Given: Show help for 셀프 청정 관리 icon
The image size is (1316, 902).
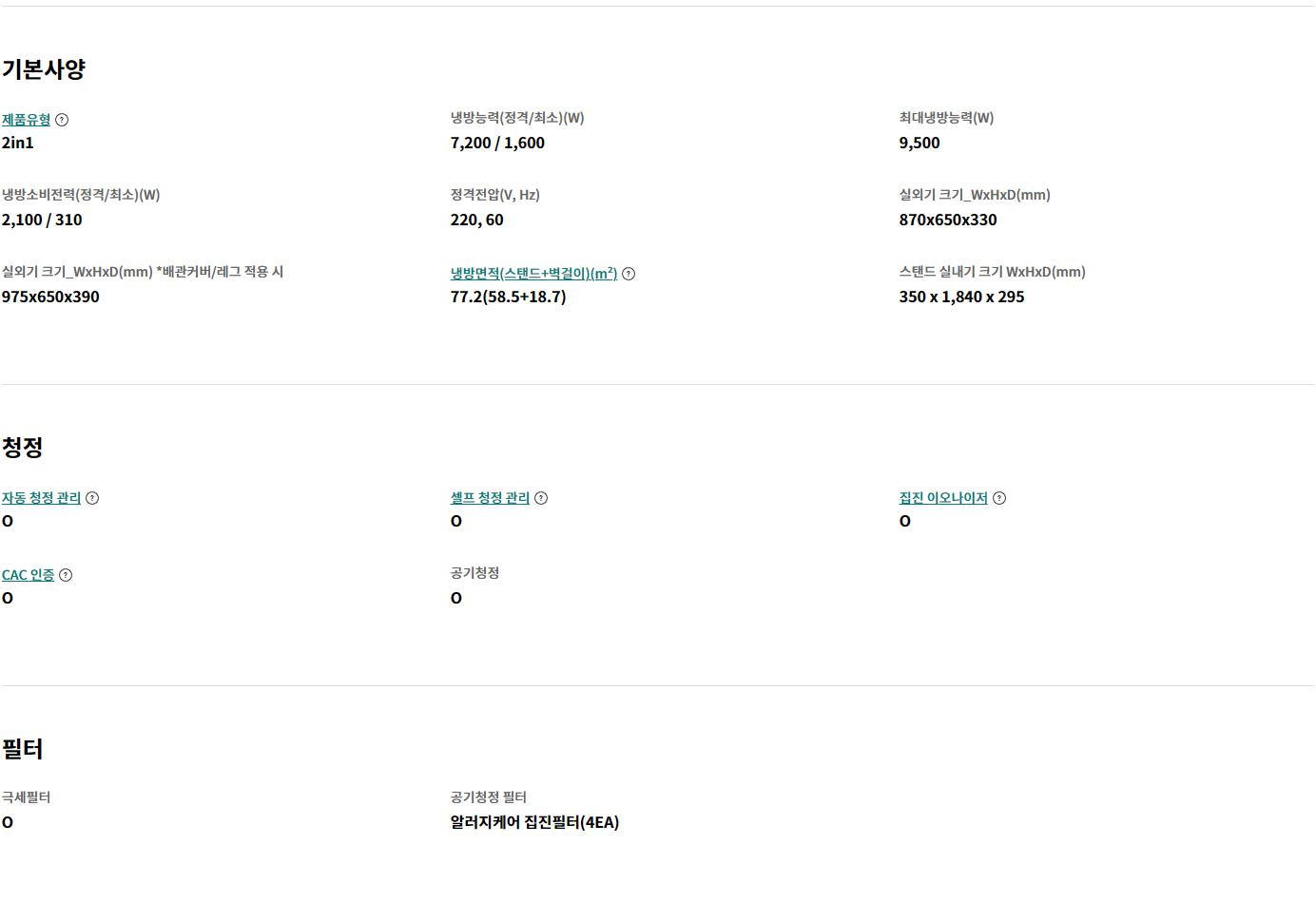Looking at the screenshot, I should click(x=541, y=498).
